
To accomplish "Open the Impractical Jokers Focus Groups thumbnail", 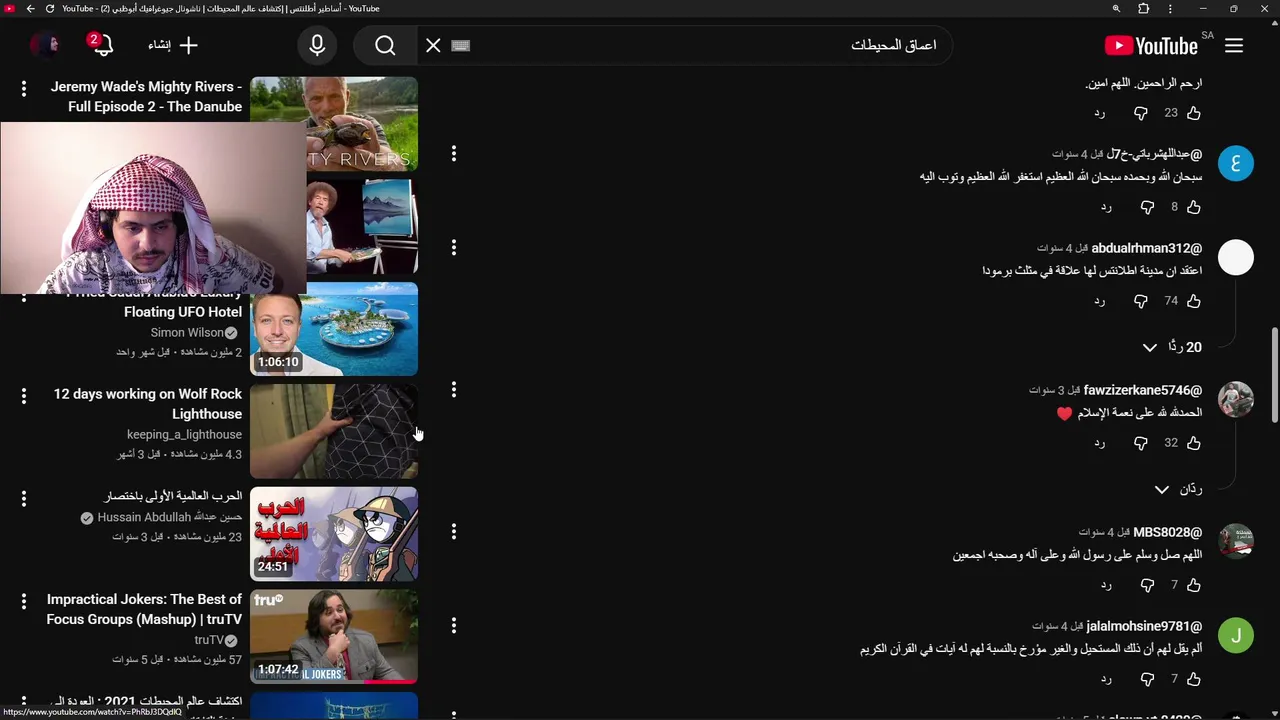I will (x=334, y=636).
